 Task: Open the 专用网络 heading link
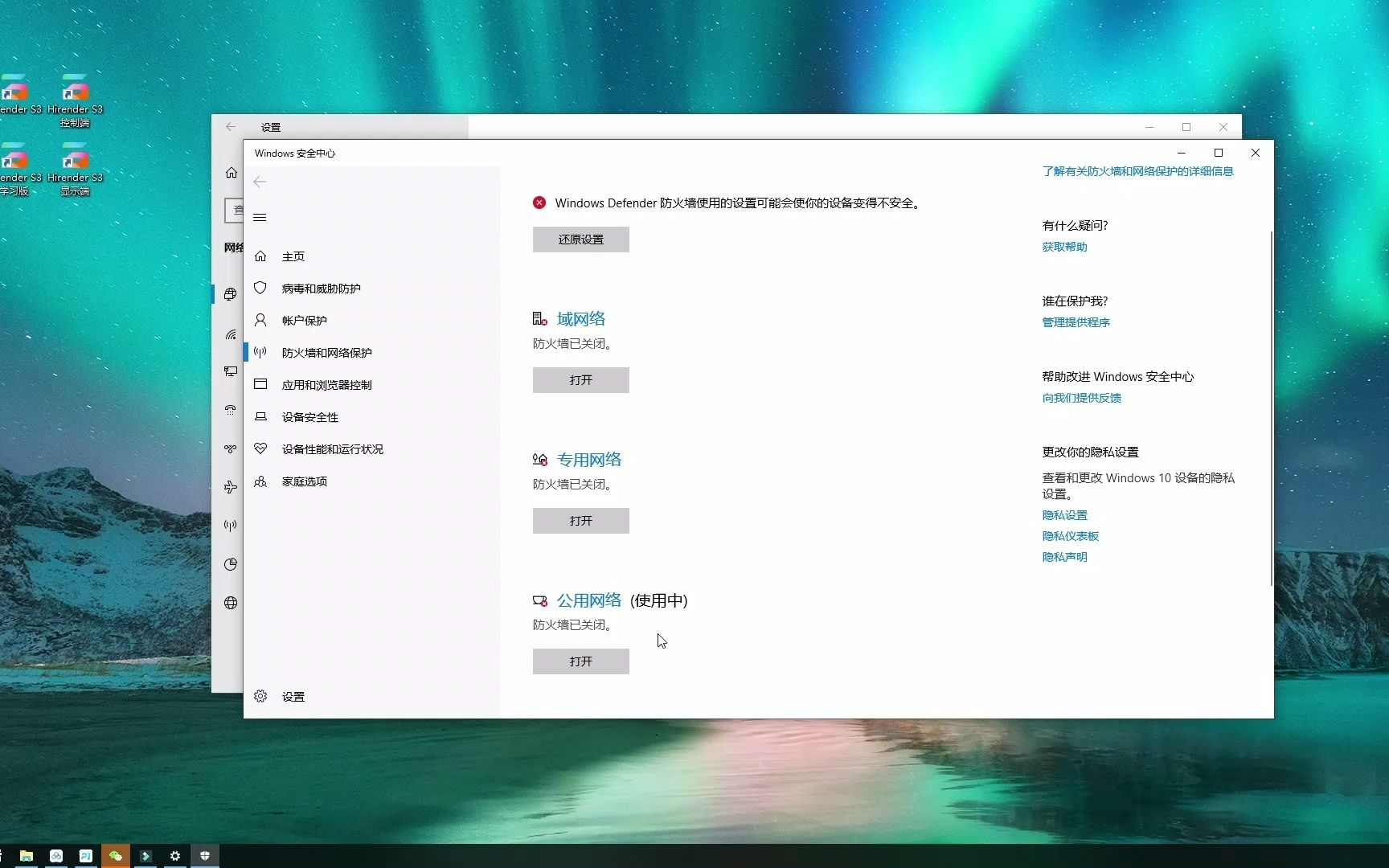coord(589,460)
